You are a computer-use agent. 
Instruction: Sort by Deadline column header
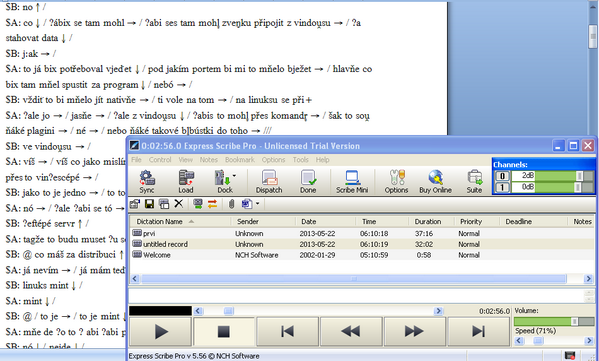533,222
